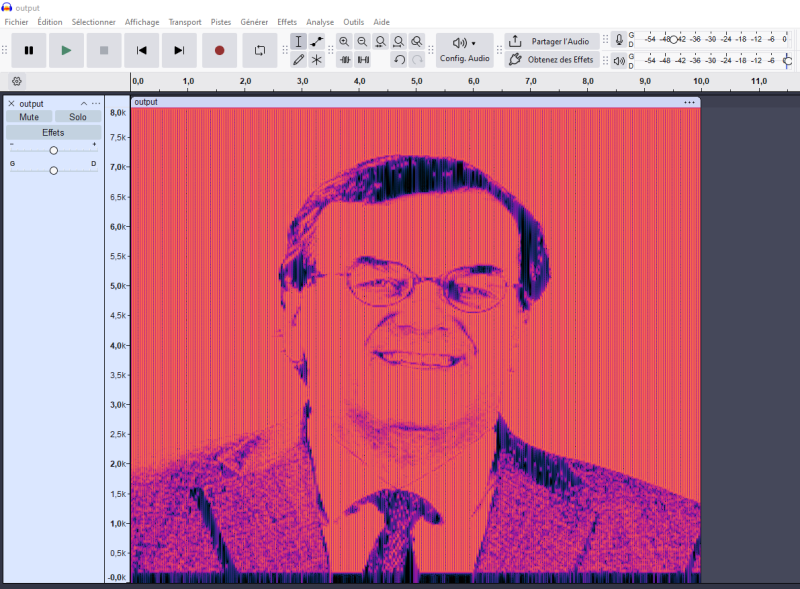Zoom out of the waveform
Screen dimensions: 800x589
click(362, 41)
